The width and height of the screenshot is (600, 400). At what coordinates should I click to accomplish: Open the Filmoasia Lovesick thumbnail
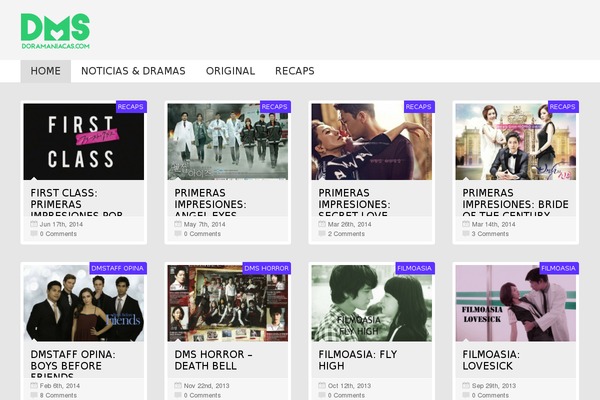tap(515, 303)
